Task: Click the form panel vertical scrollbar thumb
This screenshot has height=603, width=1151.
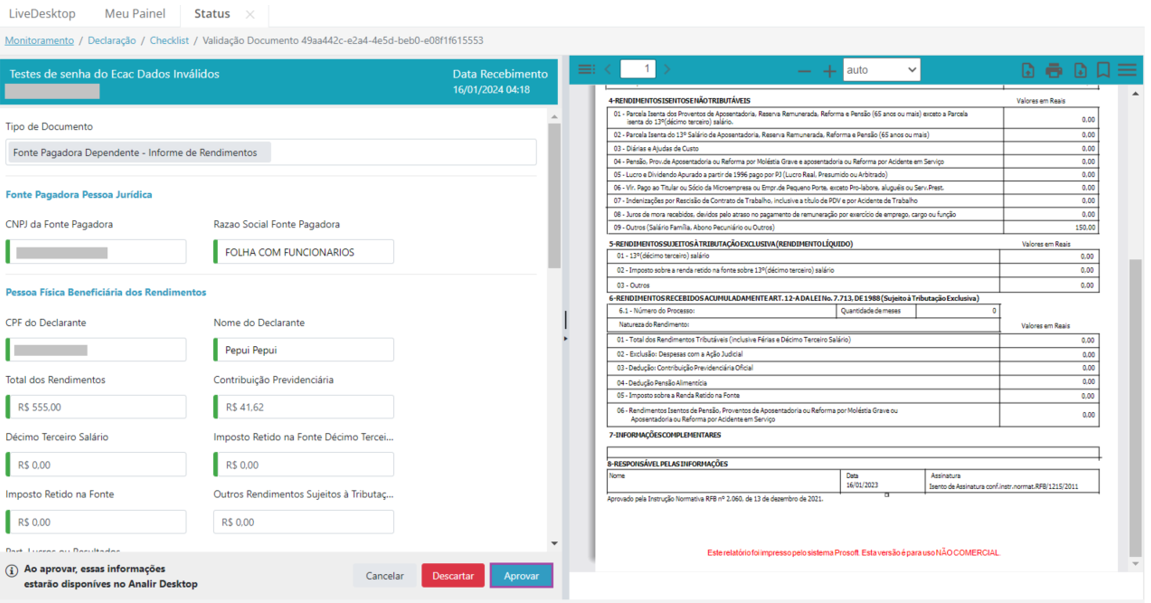Action: pos(554,196)
